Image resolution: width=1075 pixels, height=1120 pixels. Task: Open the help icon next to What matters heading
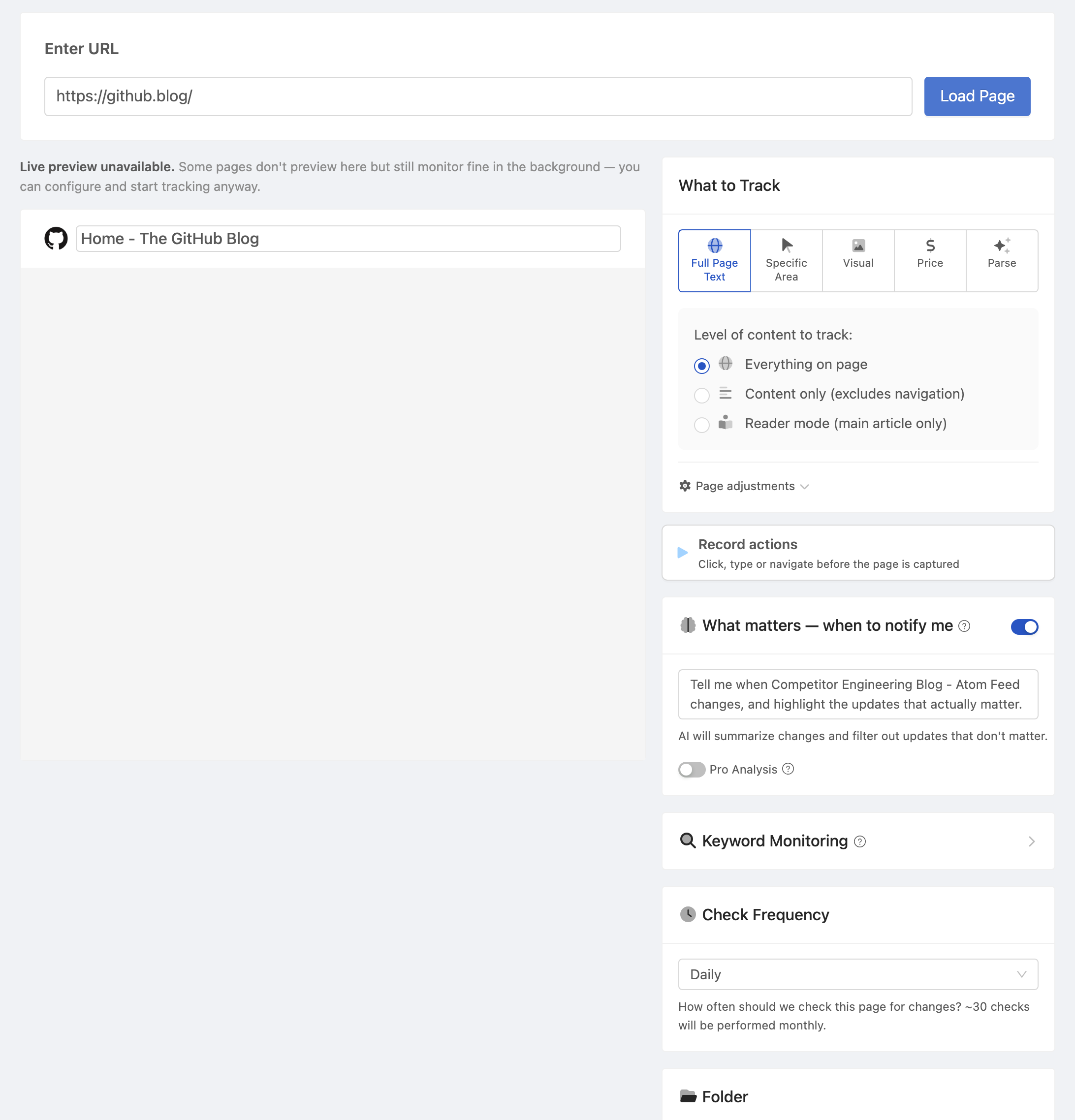[x=964, y=626]
